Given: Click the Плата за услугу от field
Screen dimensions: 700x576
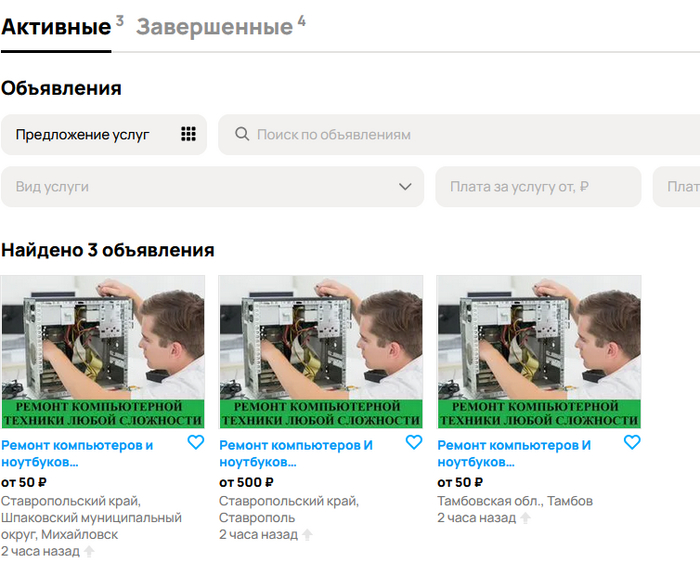Looking at the screenshot, I should tap(538, 187).
